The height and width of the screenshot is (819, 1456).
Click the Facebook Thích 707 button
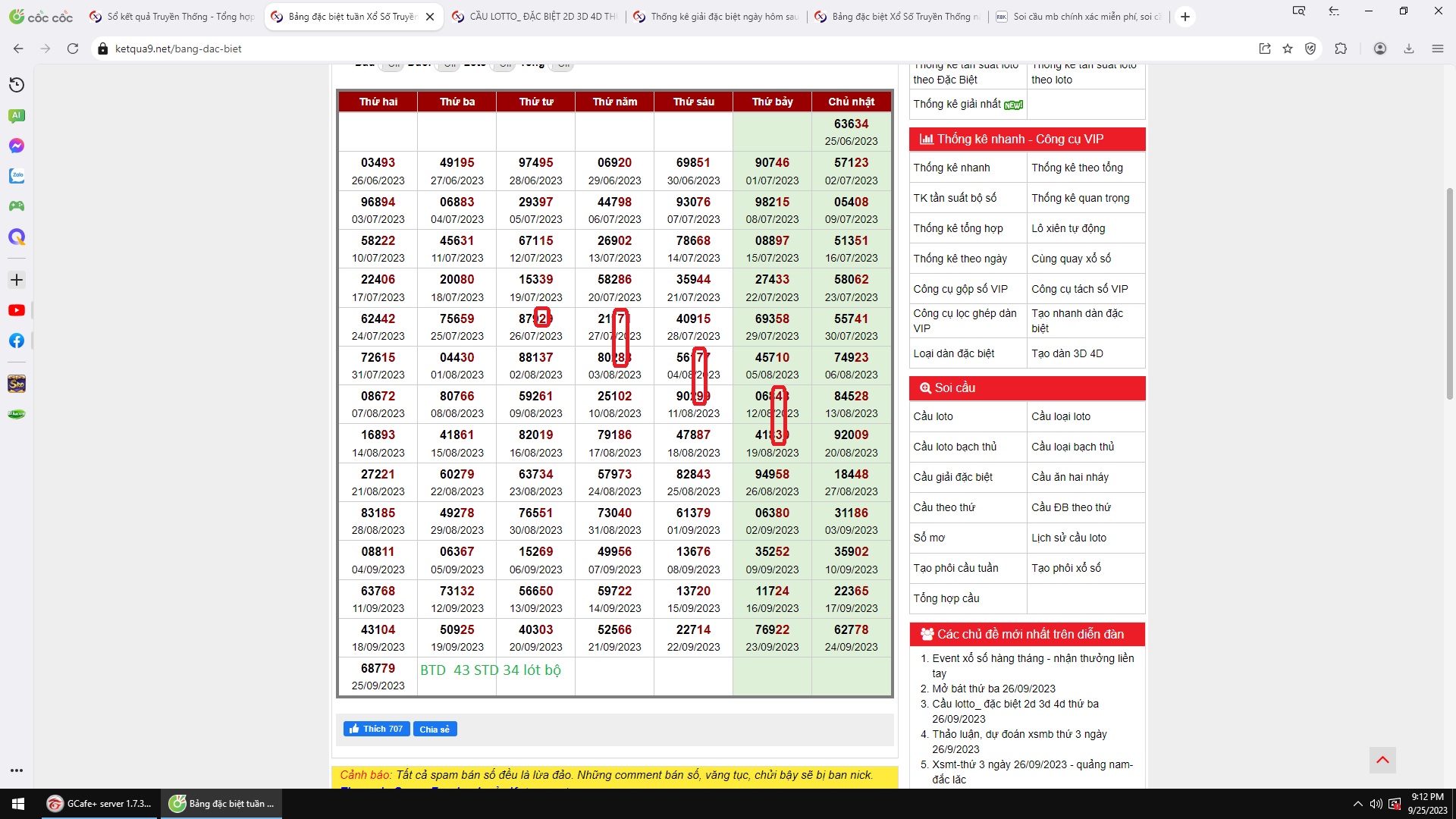[x=376, y=729]
